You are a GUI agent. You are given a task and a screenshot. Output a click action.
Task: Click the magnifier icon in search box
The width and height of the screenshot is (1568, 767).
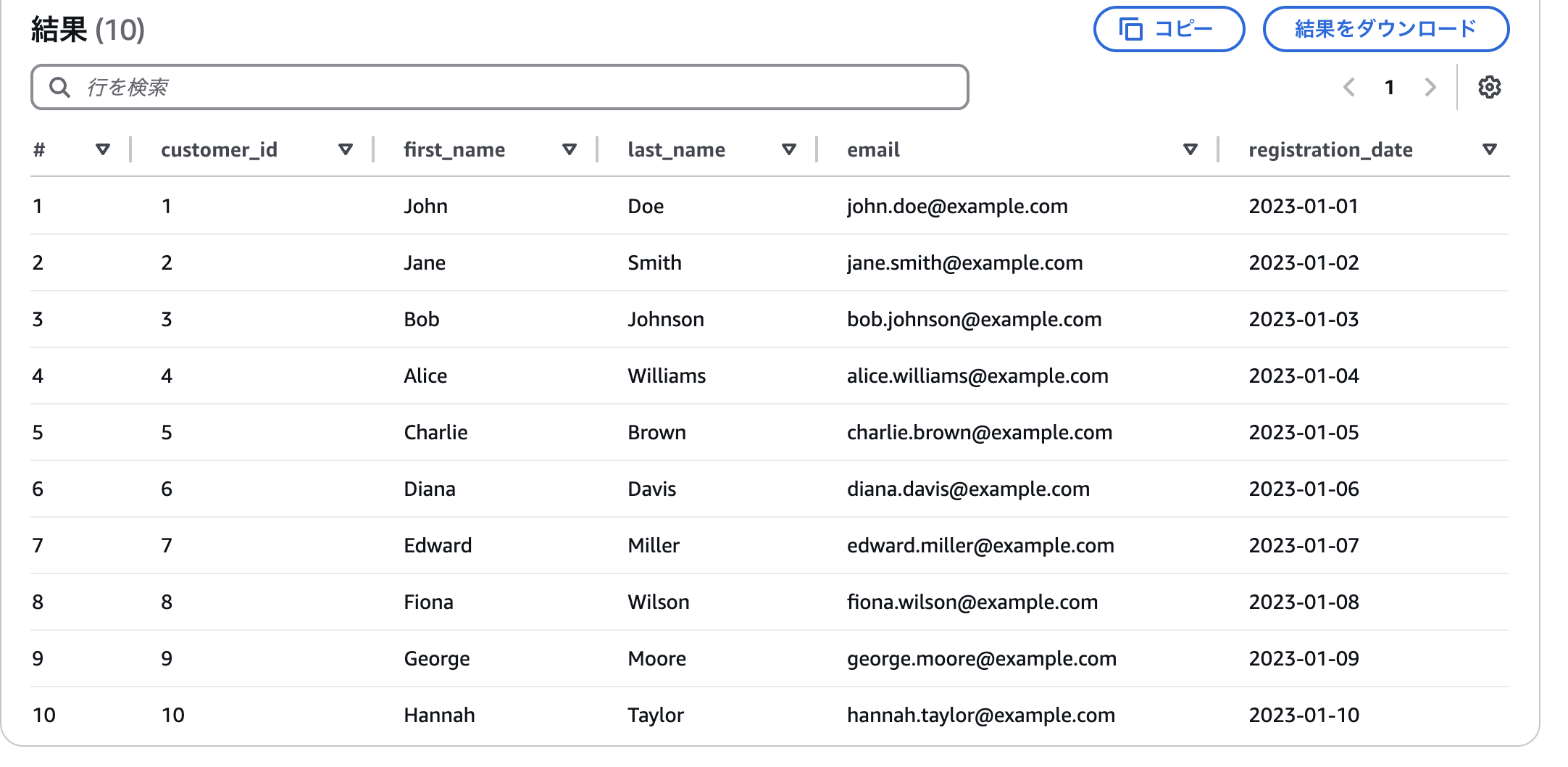pyautogui.click(x=59, y=87)
